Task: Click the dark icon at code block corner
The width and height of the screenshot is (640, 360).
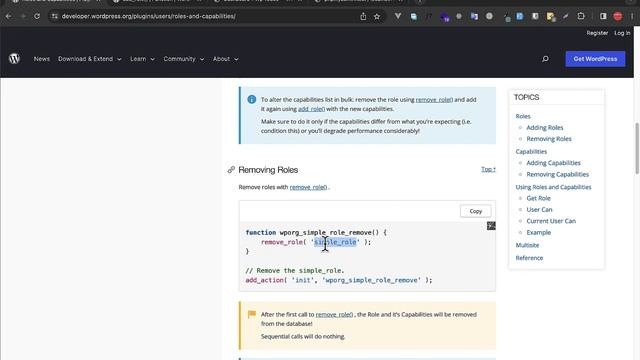Action: (491, 226)
